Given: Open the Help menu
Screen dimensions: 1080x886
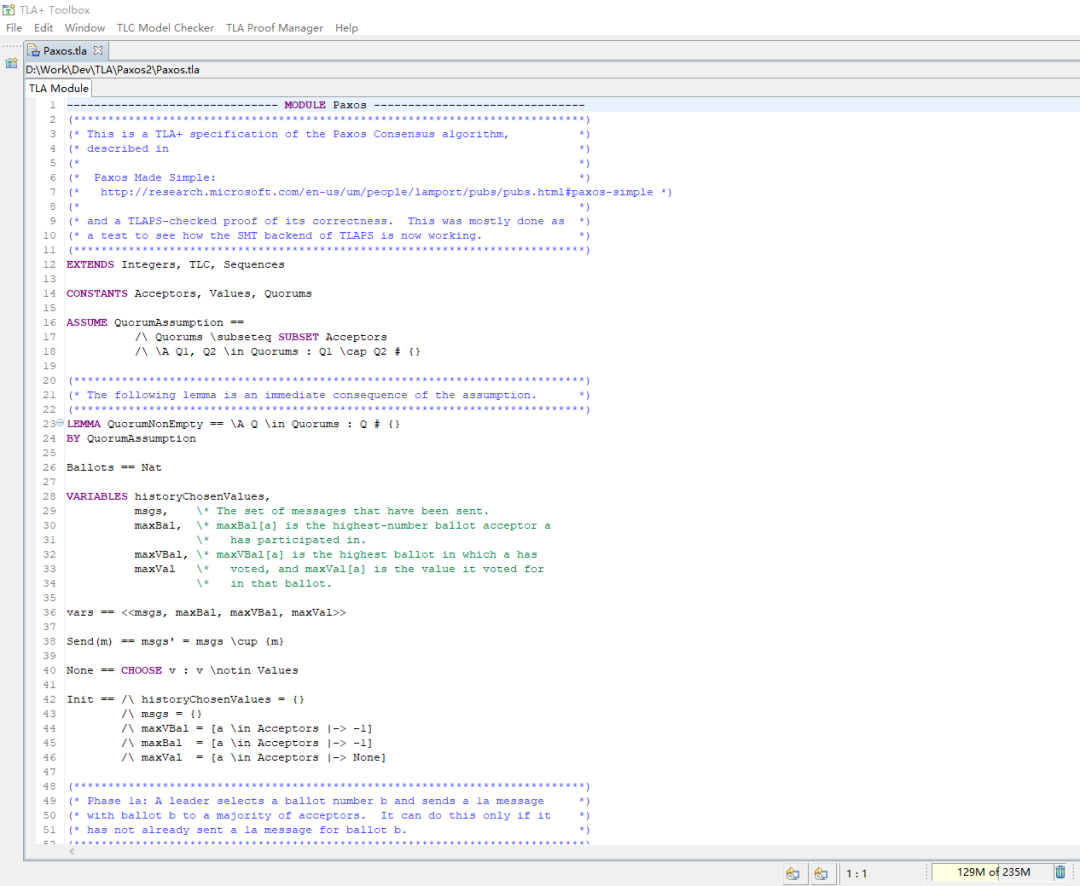Looking at the screenshot, I should point(346,28).
